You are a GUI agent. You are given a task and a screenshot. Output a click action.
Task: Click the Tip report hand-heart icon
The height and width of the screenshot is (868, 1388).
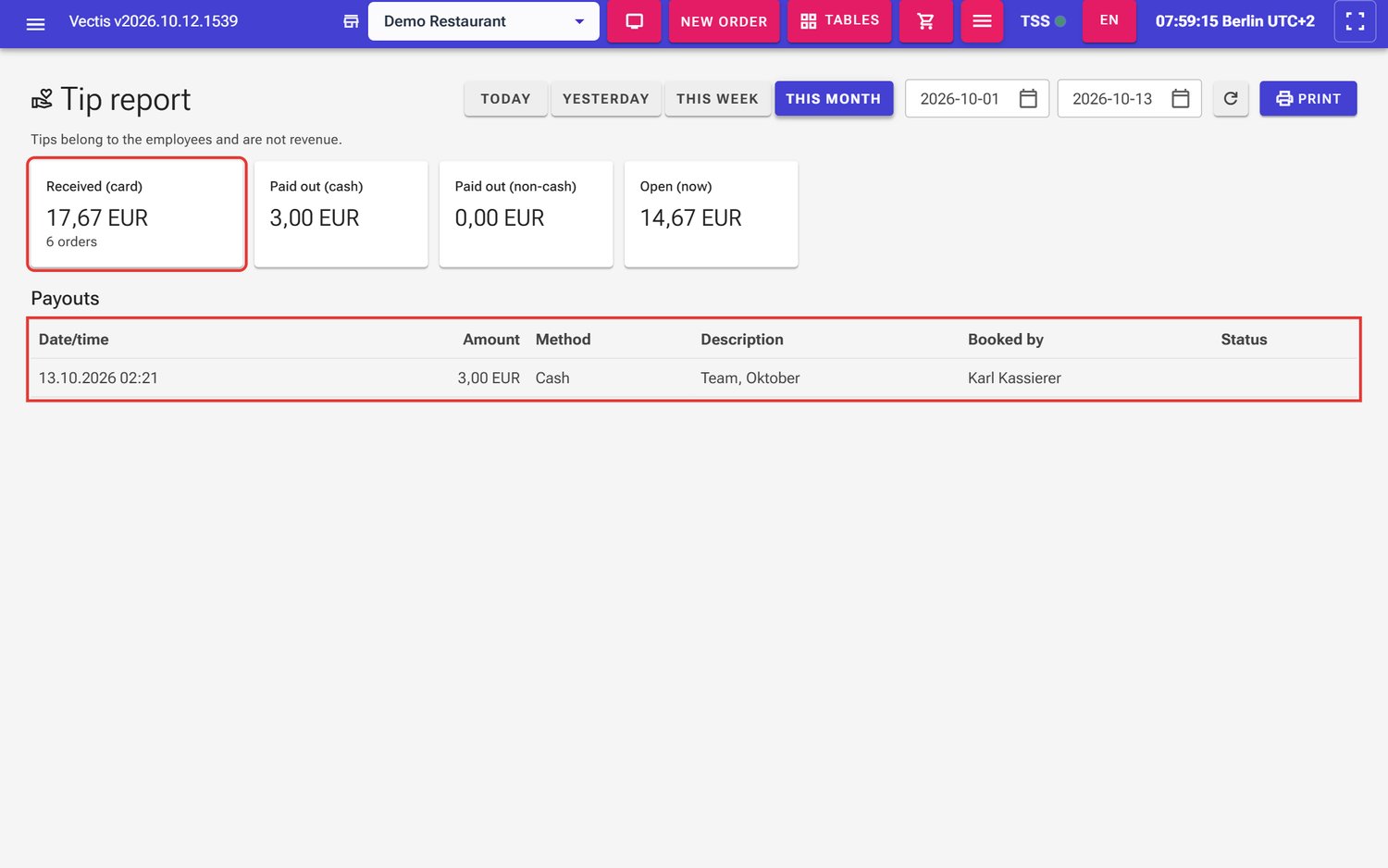click(42, 99)
